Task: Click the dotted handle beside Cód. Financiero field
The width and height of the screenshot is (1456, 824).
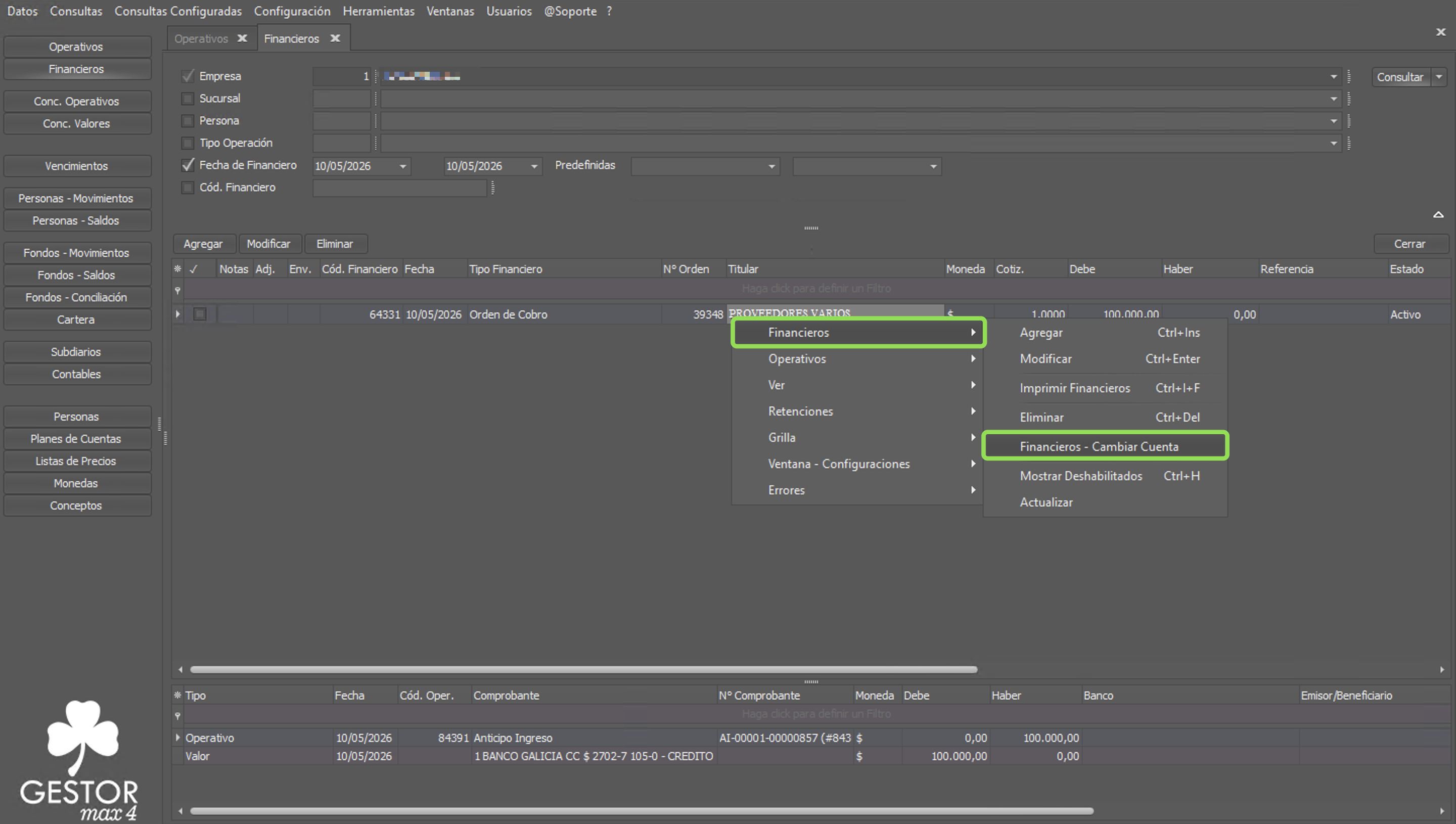Action: pos(493,188)
